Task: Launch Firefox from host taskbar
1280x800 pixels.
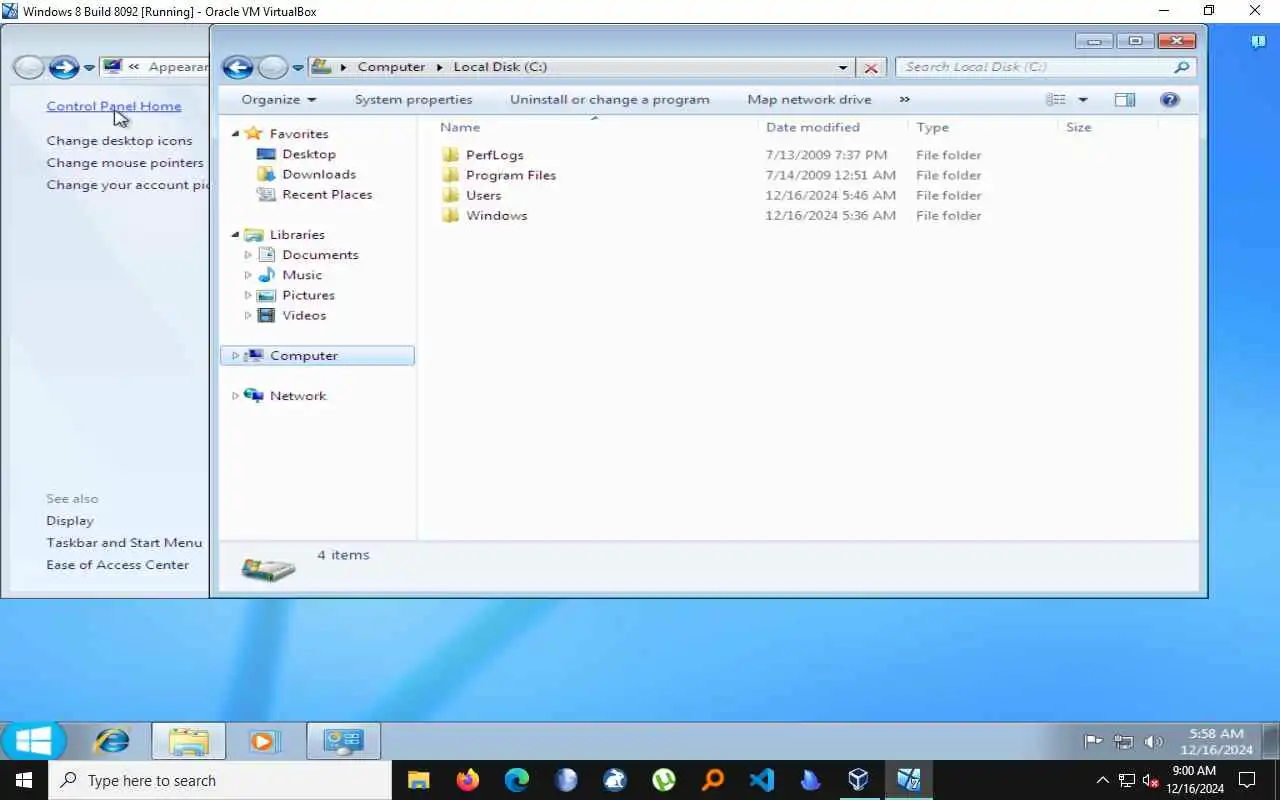Action: pos(467,780)
